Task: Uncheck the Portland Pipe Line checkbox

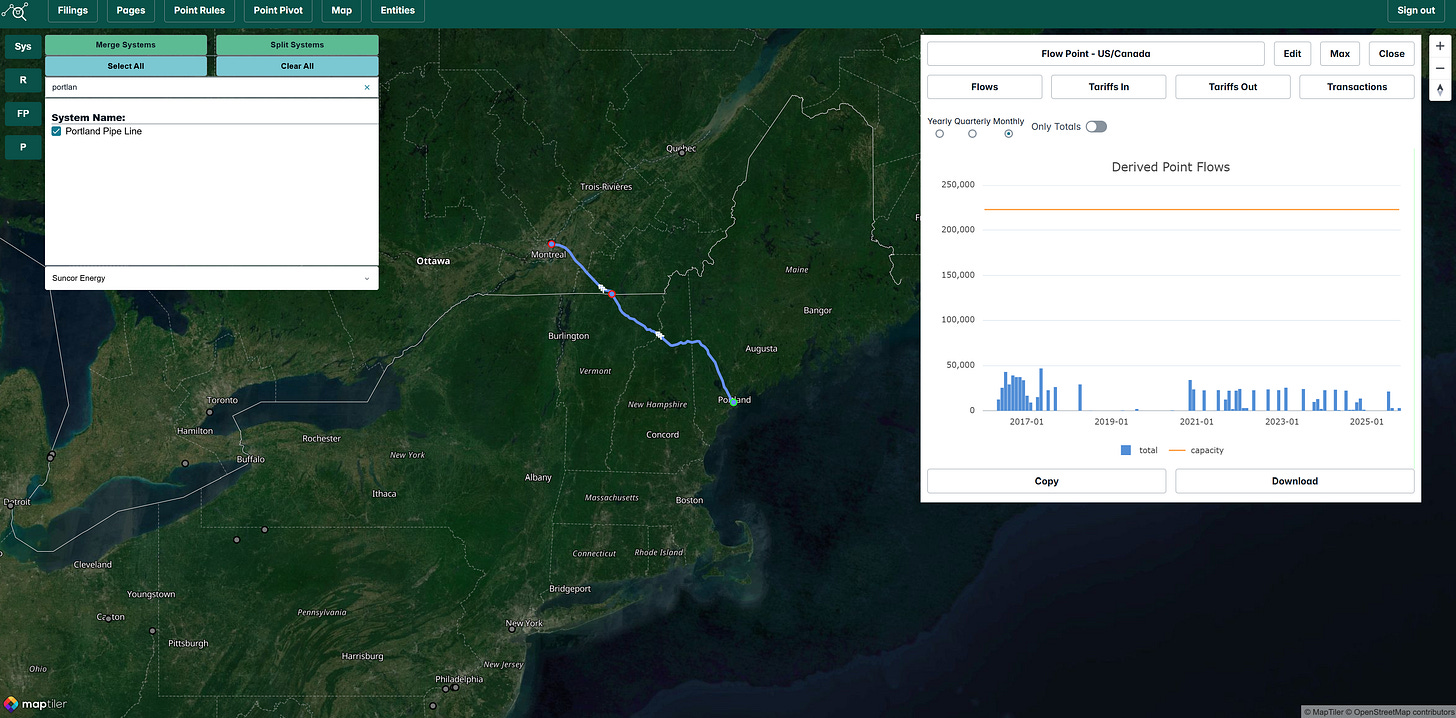Action: coord(57,131)
